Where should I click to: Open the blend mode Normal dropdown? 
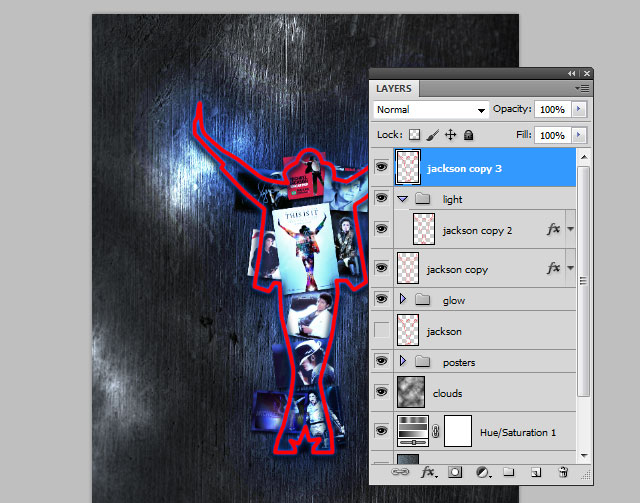431,110
